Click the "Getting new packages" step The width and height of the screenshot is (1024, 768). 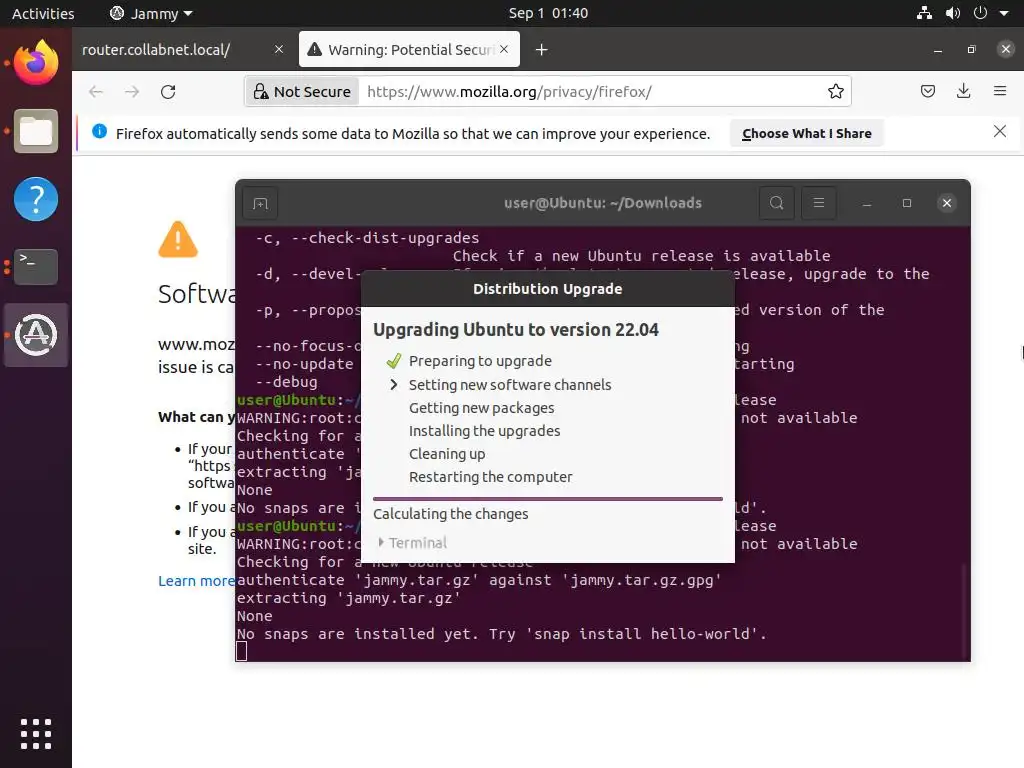[481, 408]
